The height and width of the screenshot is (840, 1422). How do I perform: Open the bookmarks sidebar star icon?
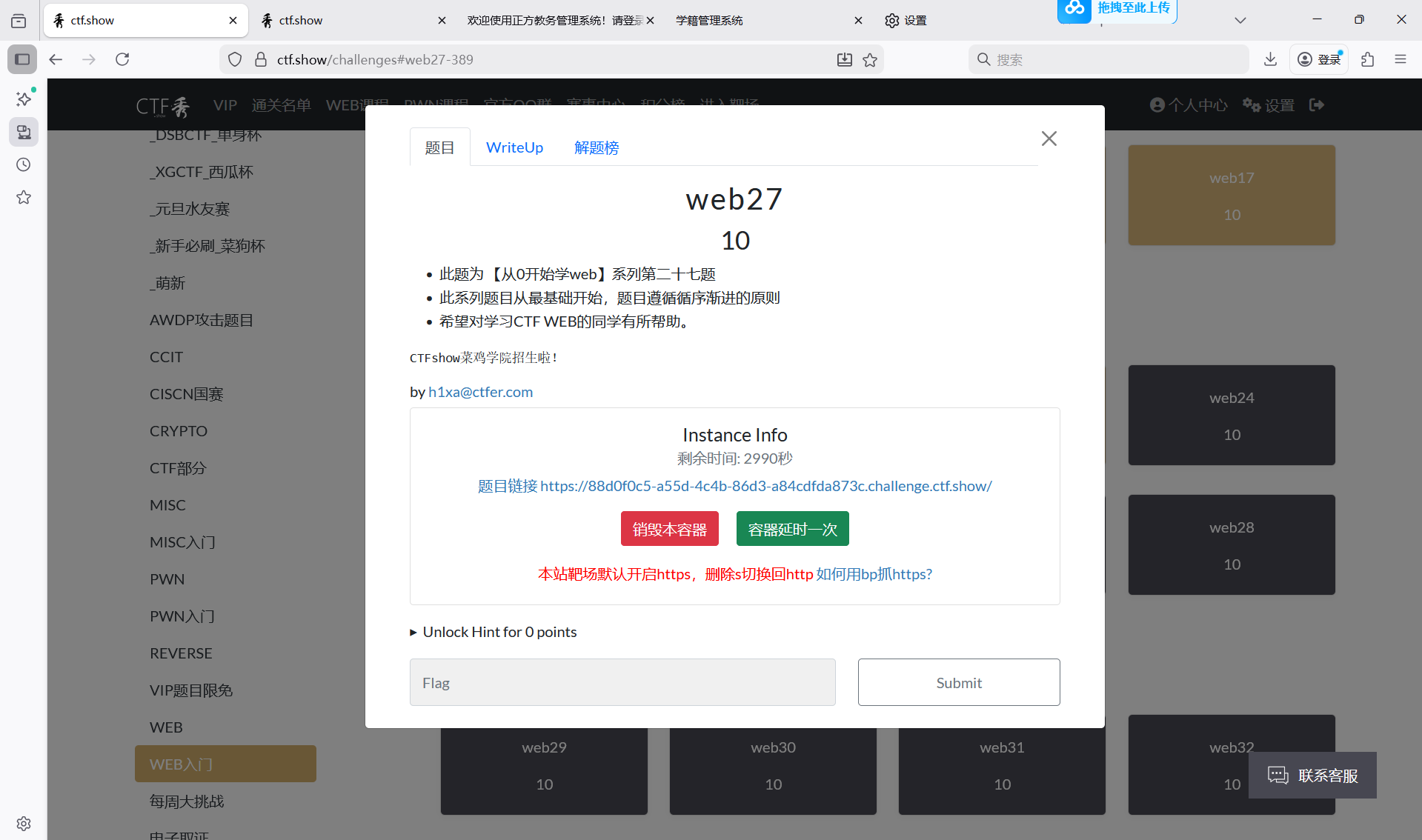(x=24, y=197)
